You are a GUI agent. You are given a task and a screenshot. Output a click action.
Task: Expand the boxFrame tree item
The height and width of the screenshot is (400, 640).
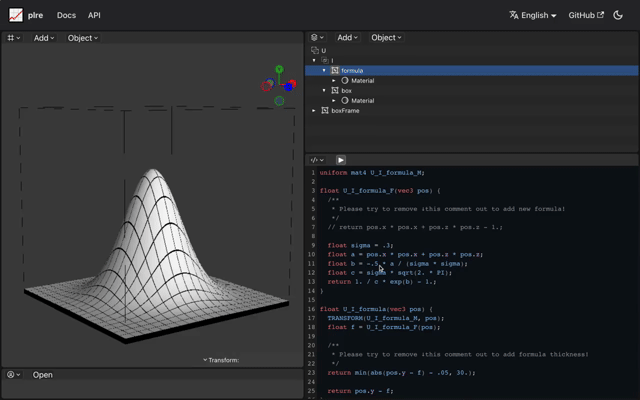(312, 111)
